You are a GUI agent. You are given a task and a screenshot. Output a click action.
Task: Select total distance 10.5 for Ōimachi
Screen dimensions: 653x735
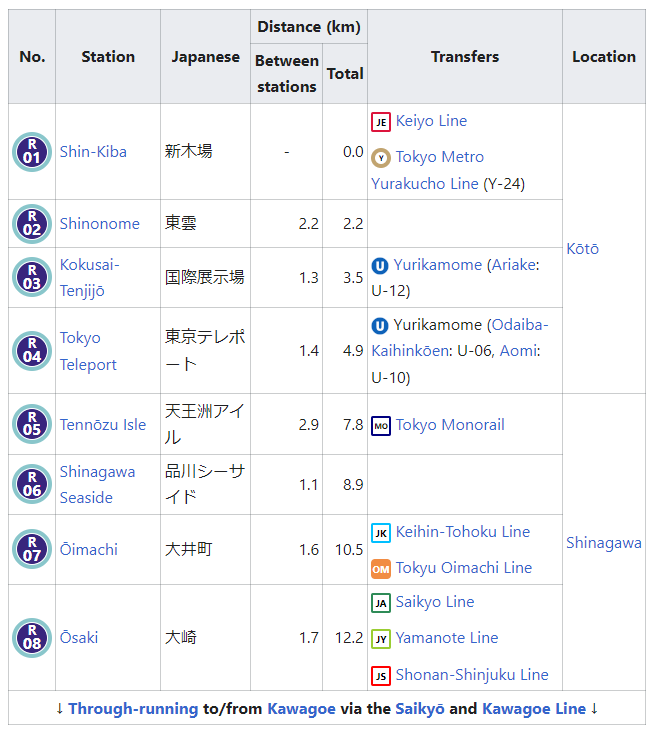pos(349,549)
